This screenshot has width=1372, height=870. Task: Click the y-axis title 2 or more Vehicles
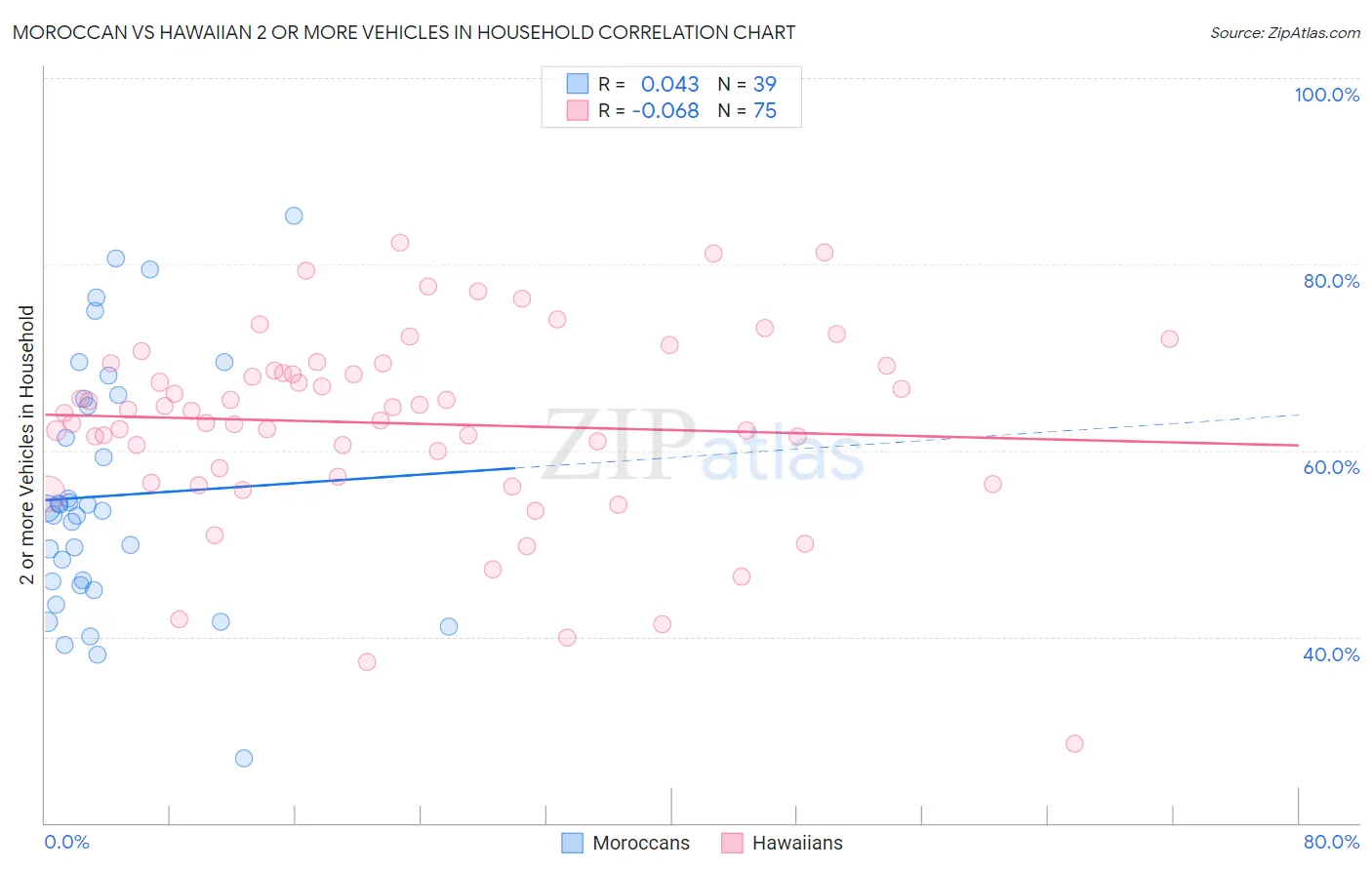[x=26, y=445]
